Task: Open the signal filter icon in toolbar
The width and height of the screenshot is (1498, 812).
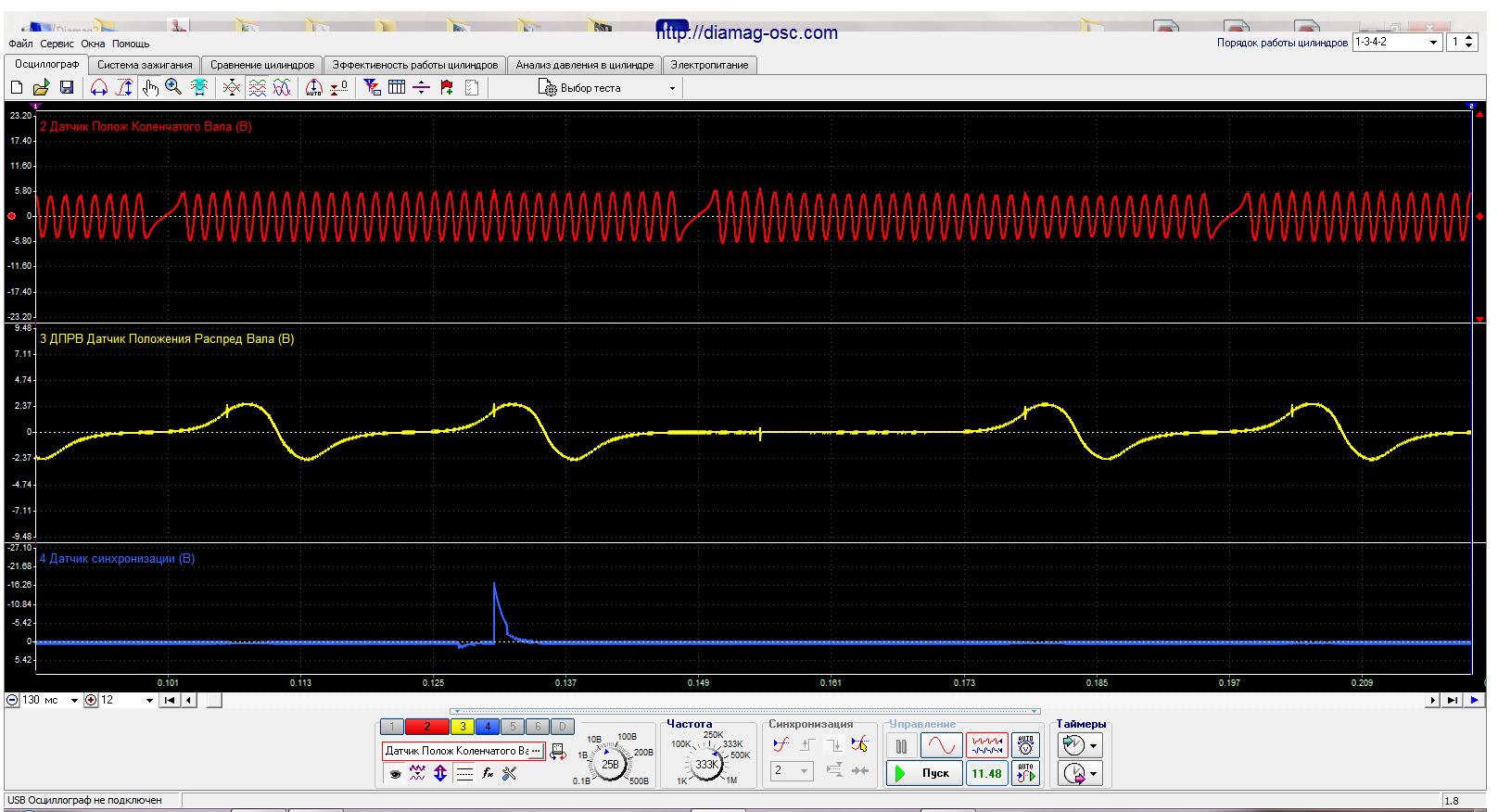Action: (372, 87)
